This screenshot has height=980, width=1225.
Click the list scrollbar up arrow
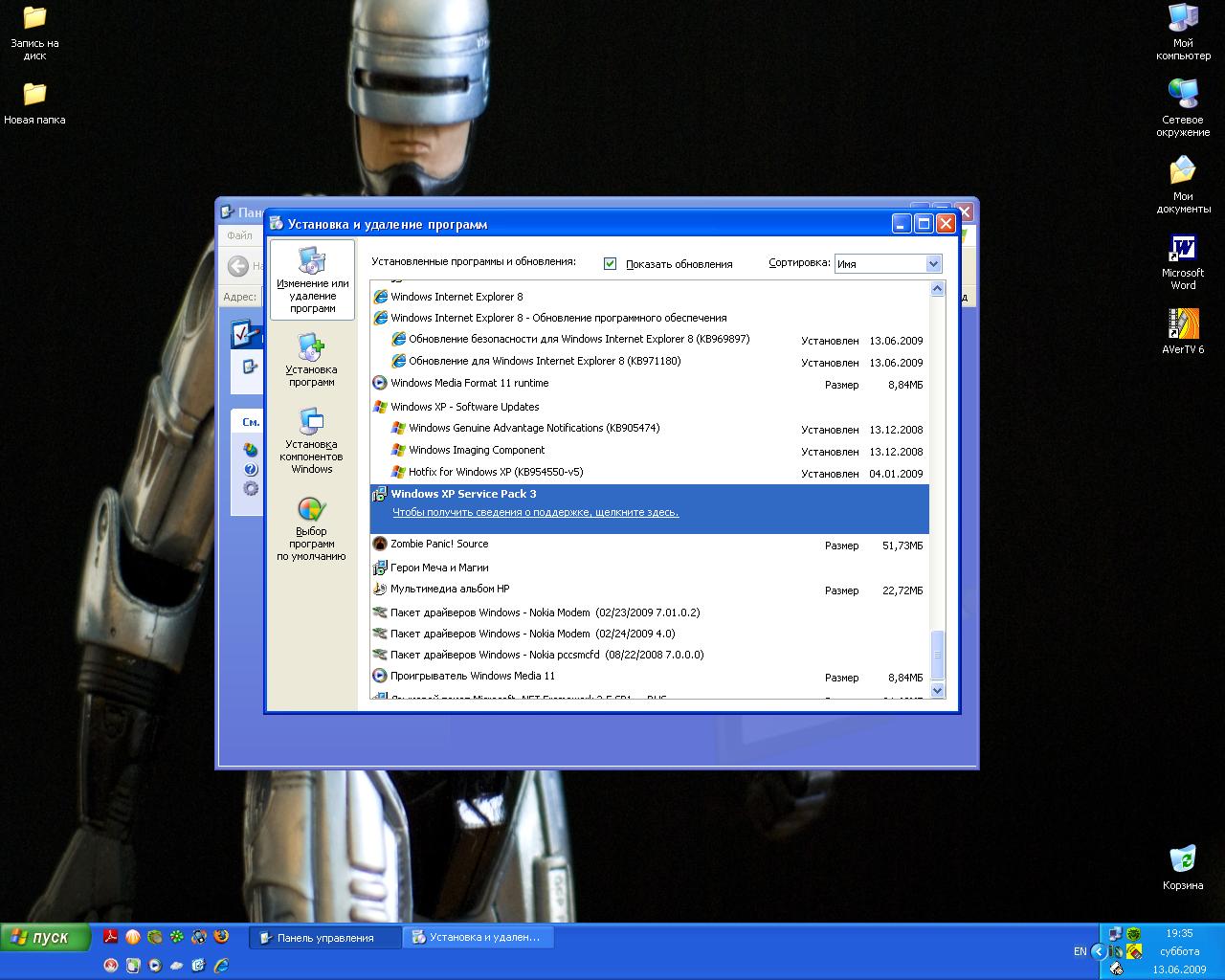(937, 289)
